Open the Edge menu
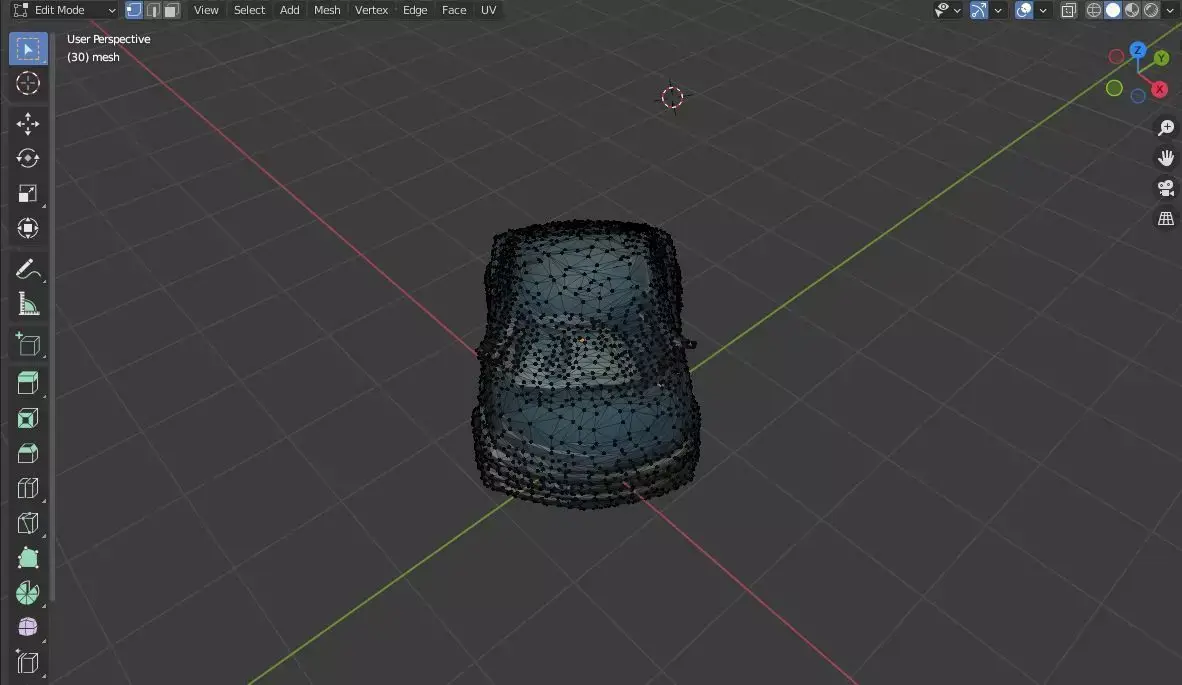This screenshot has width=1182, height=685. tap(415, 10)
